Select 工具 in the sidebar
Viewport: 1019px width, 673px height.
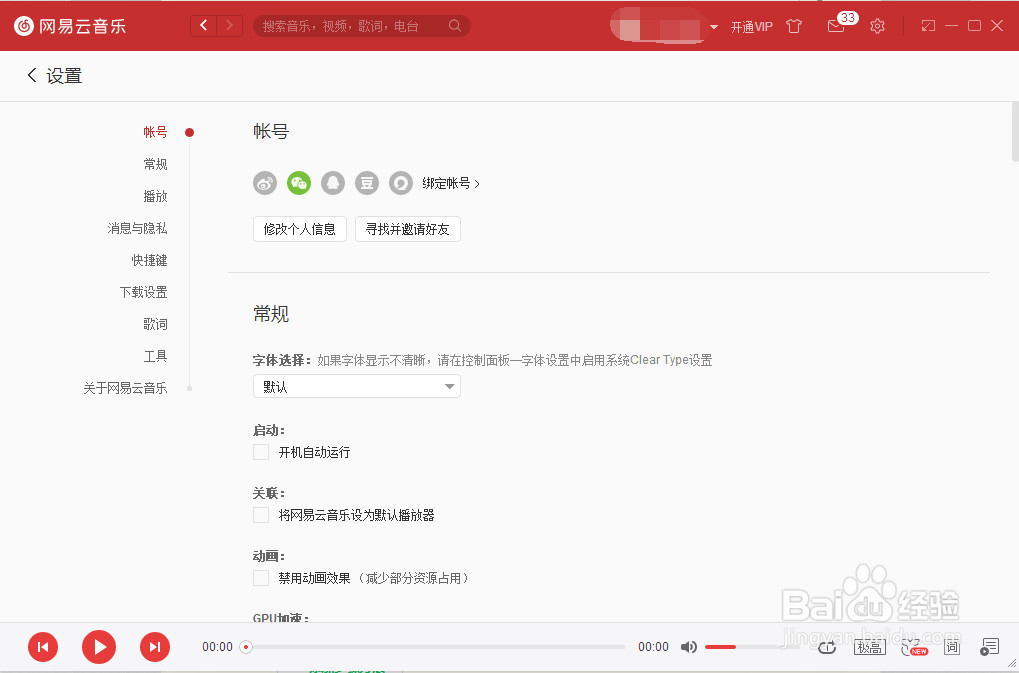[x=155, y=356]
